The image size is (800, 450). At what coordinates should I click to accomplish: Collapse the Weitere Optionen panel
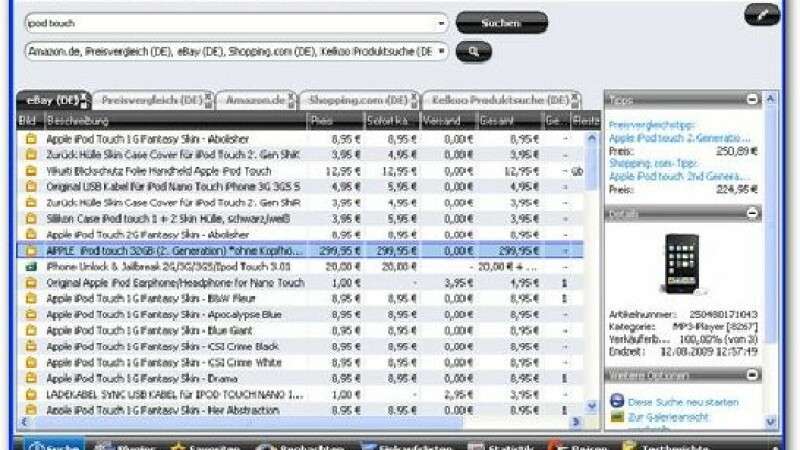coord(752,375)
